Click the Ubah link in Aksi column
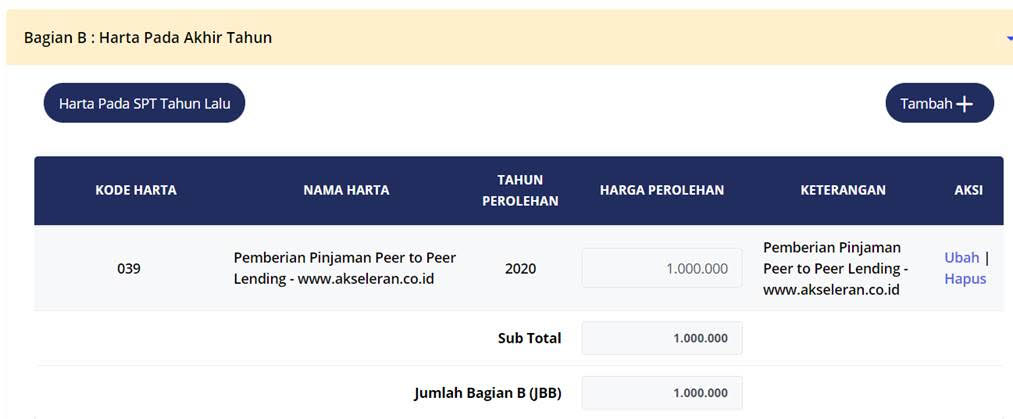1013x419 pixels. 961,257
